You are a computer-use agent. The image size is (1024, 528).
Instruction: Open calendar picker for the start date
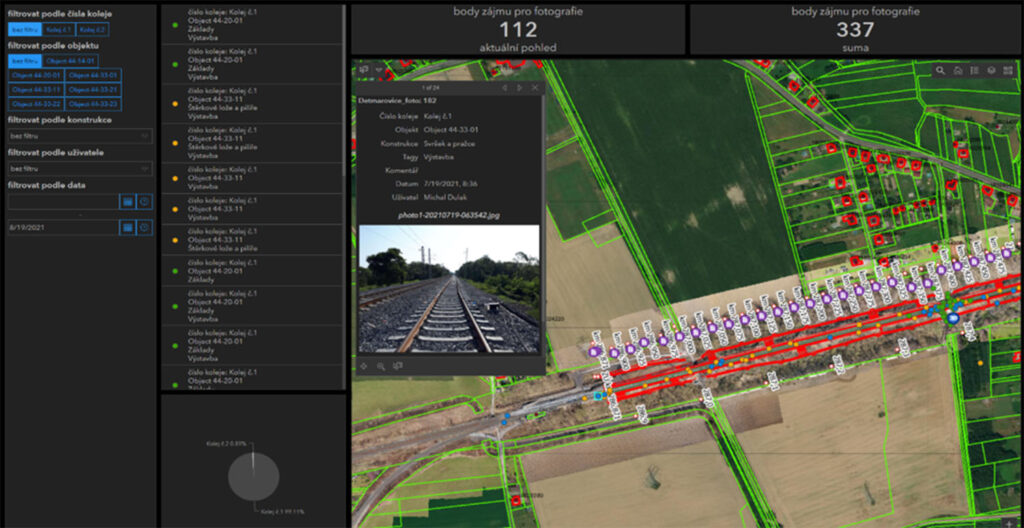pyautogui.click(x=128, y=201)
